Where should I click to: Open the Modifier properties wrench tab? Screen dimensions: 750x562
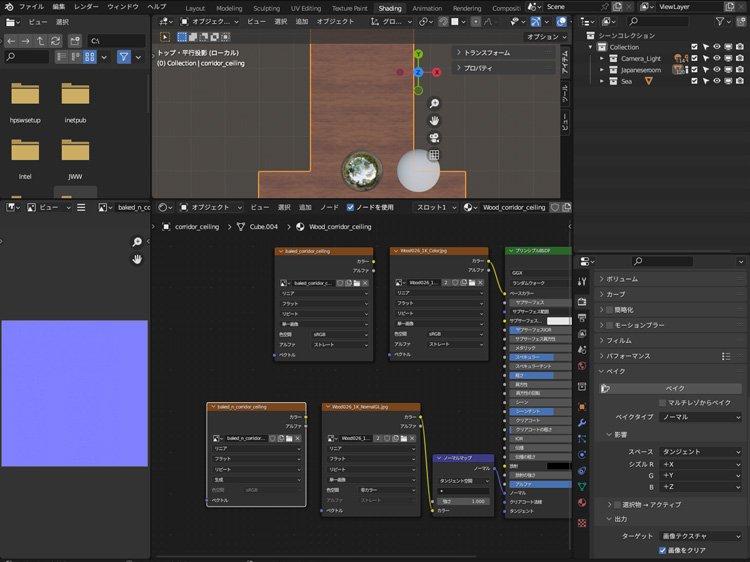click(582, 423)
